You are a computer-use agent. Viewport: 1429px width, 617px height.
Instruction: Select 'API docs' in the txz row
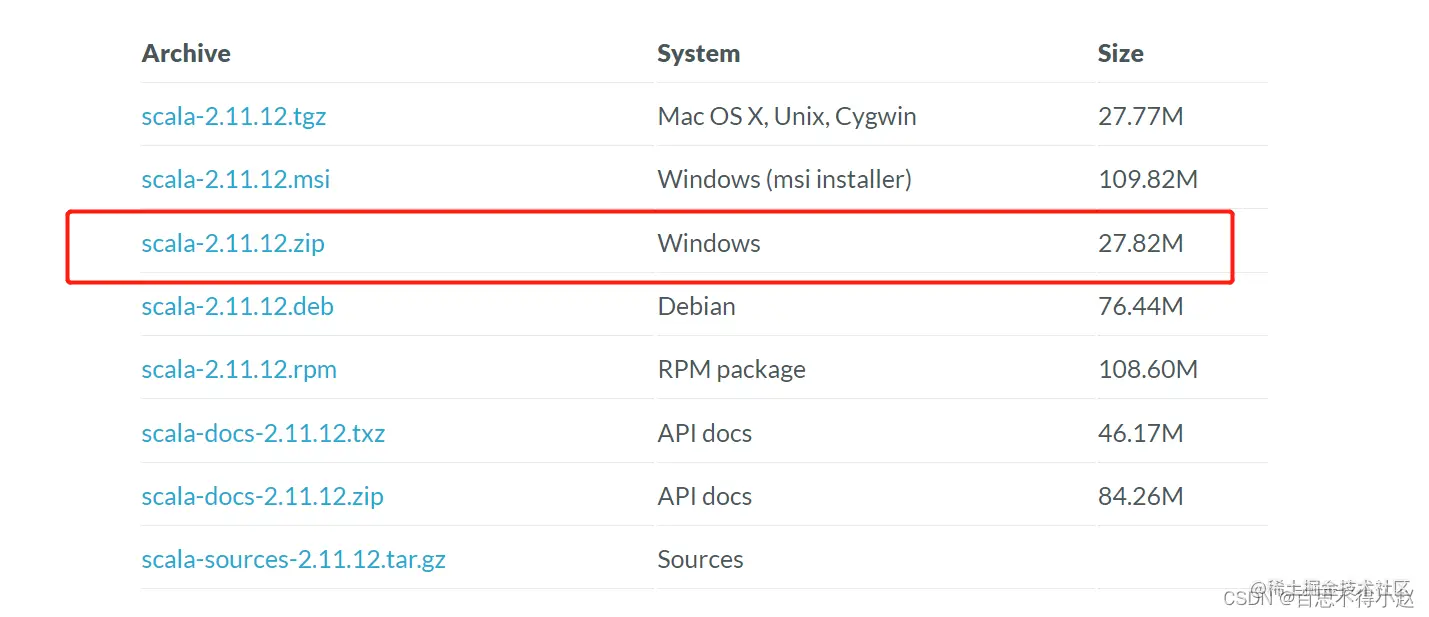pyautogui.click(x=705, y=433)
